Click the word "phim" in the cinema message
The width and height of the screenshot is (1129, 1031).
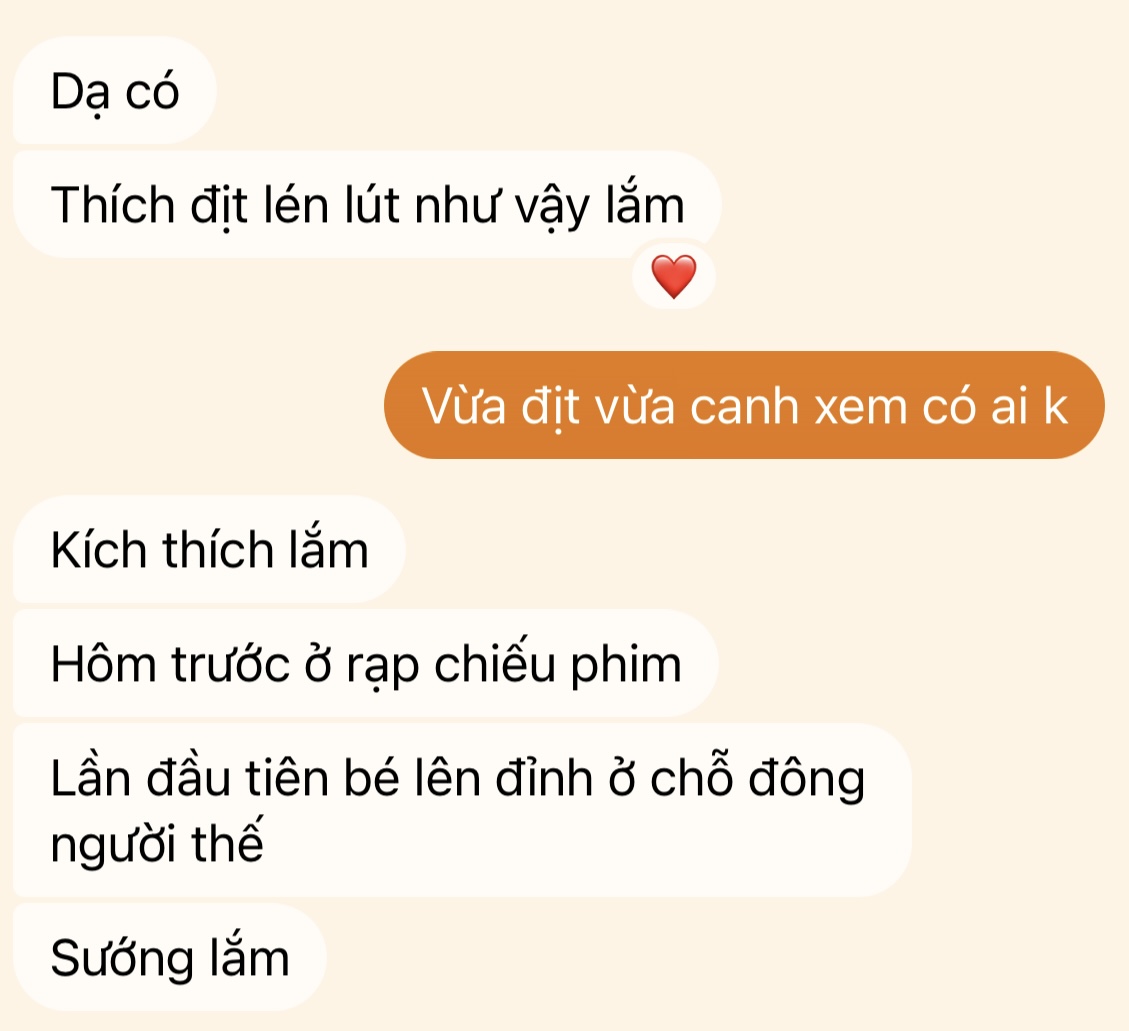[626, 665]
